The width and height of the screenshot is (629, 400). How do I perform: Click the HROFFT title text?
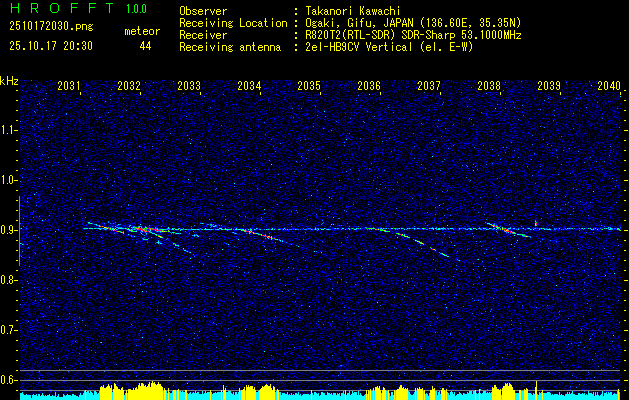tap(62, 8)
